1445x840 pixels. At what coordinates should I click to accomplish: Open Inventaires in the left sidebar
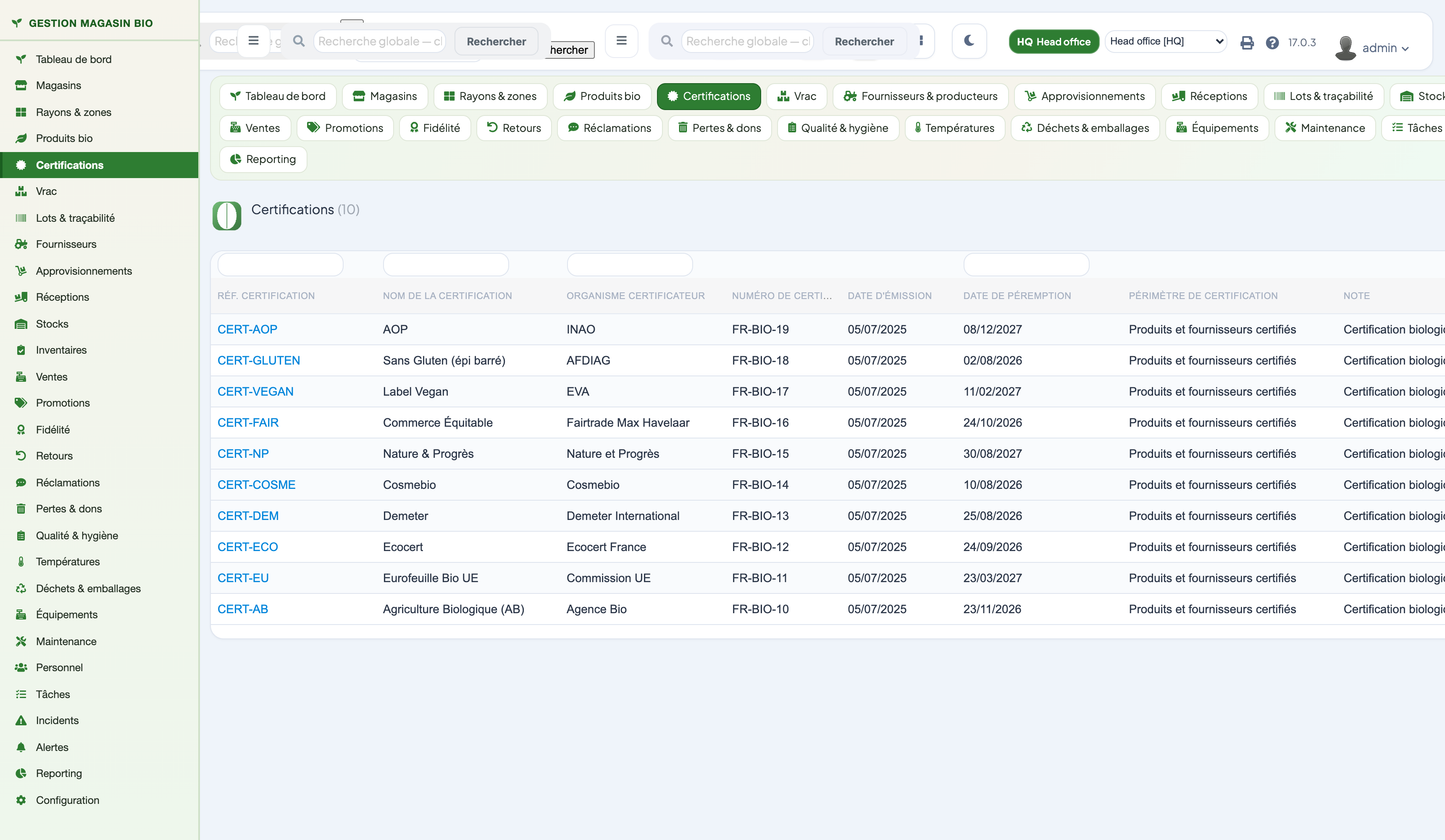99,350
